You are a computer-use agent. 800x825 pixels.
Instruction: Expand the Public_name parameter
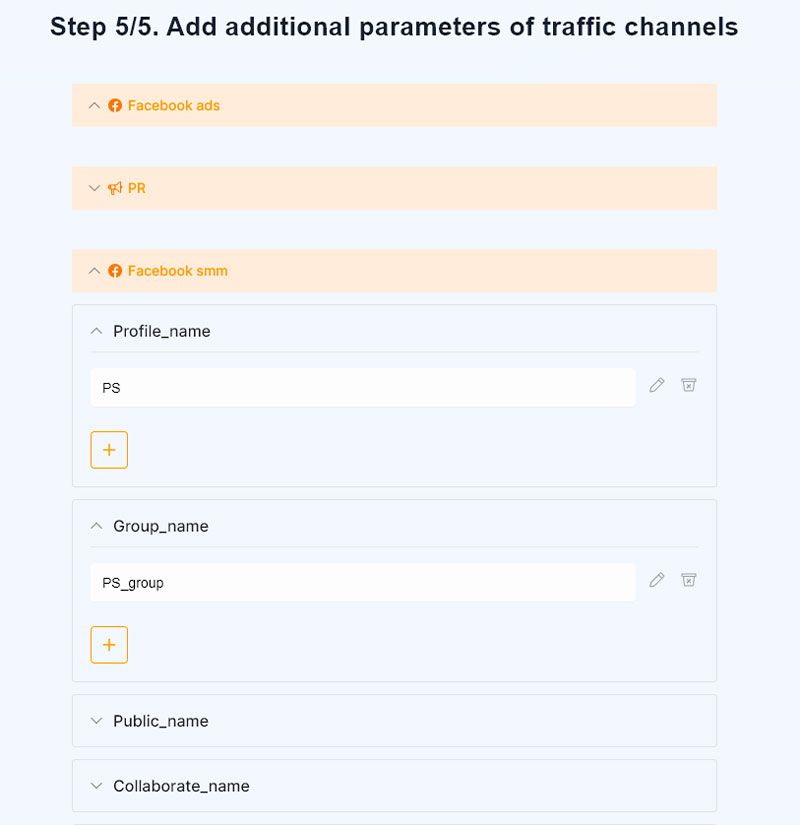point(394,720)
